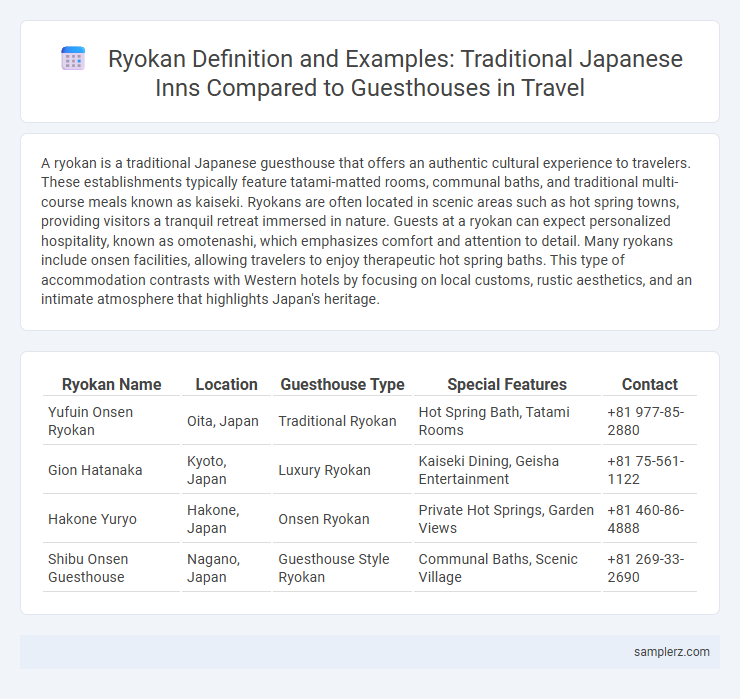Viewport: 740px width, 699px height.
Task: Click the phone number +81 269-33-2690
Action: [646, 568]
